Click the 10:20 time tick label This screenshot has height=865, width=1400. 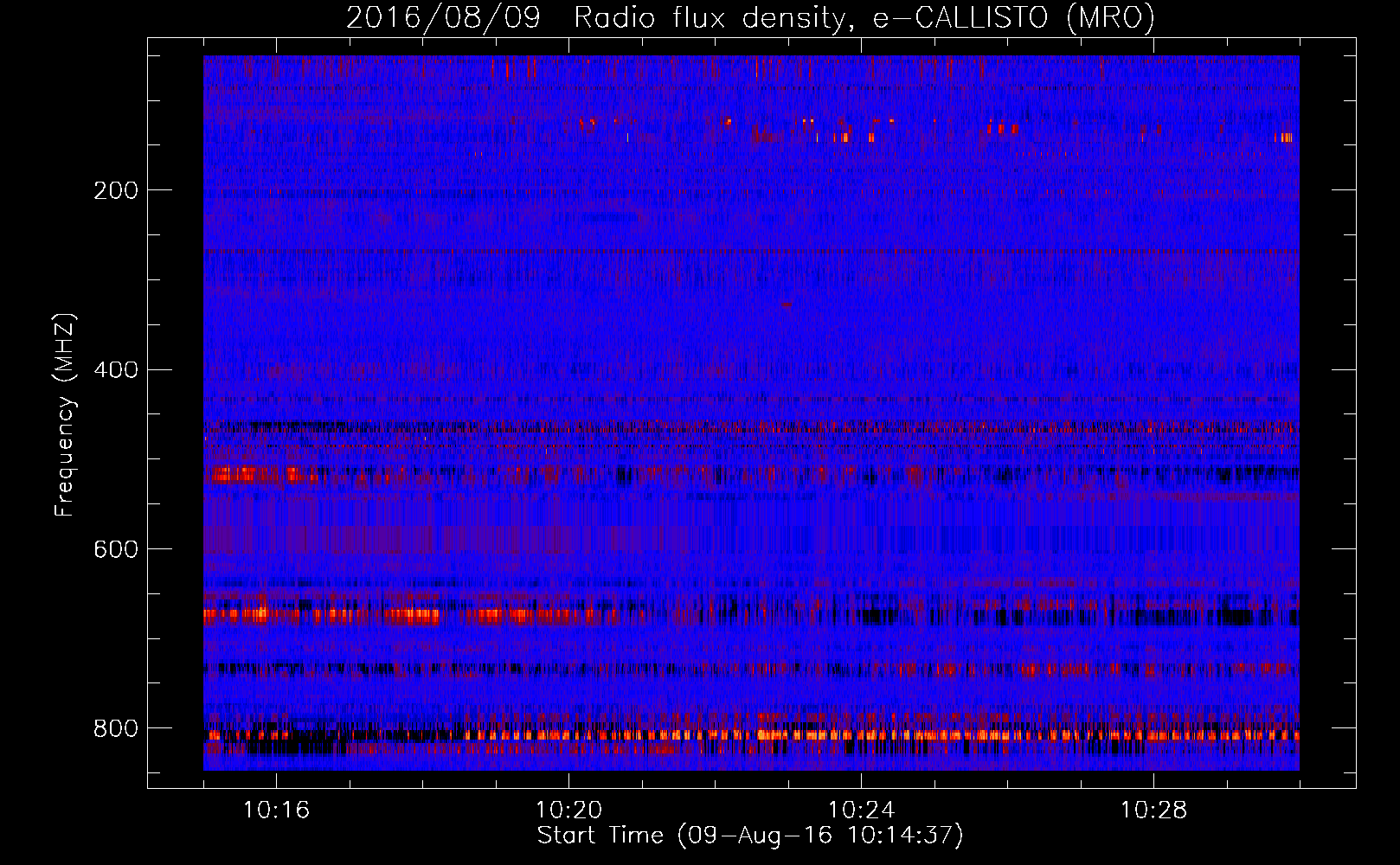(568, 811)
